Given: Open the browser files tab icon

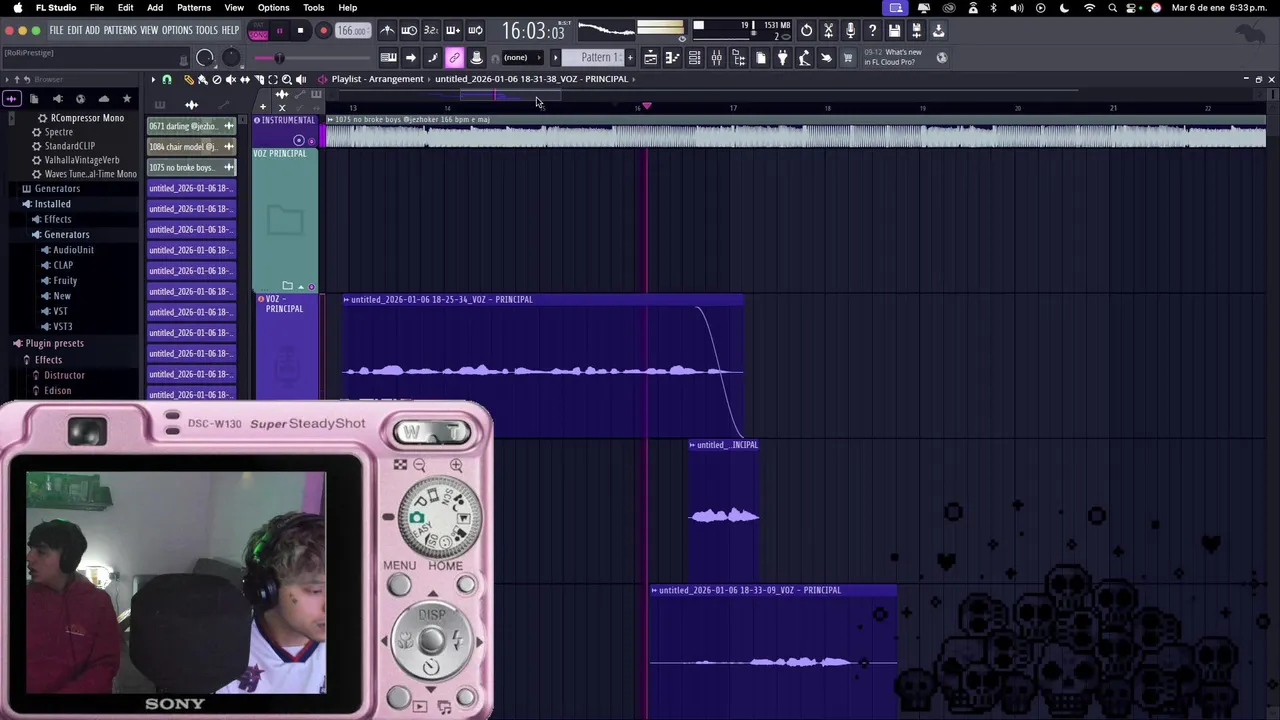Looking at the screenshot, I should click(34, 99).
